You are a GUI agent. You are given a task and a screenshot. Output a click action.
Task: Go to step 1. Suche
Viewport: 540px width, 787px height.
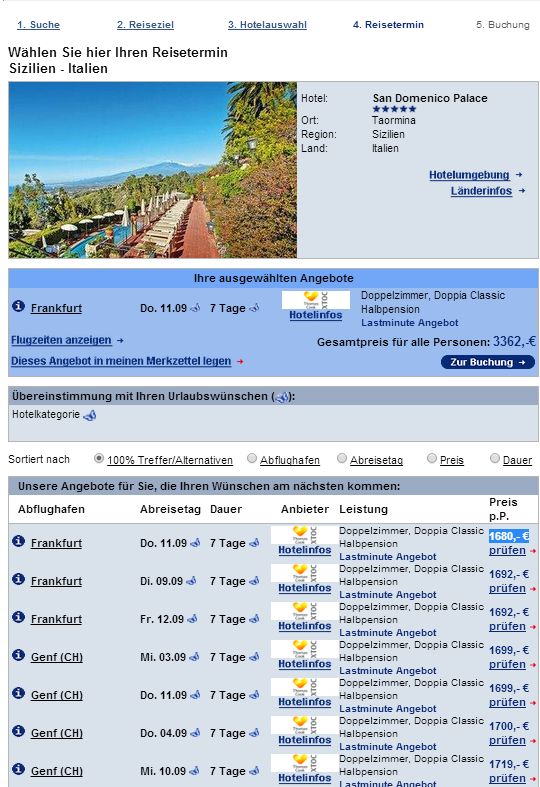[x=39, y=25]
